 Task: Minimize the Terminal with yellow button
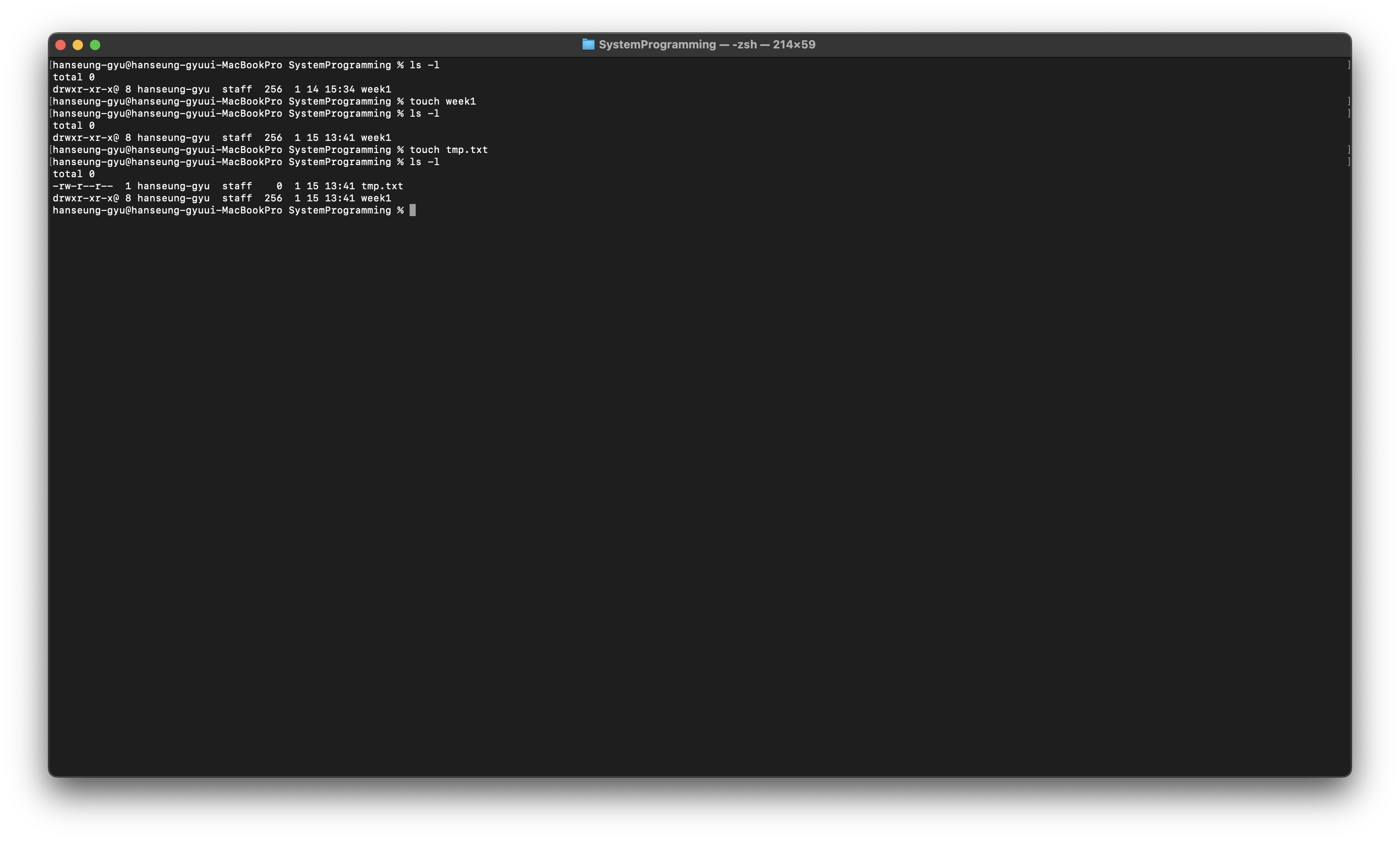[x=78, y=45]
